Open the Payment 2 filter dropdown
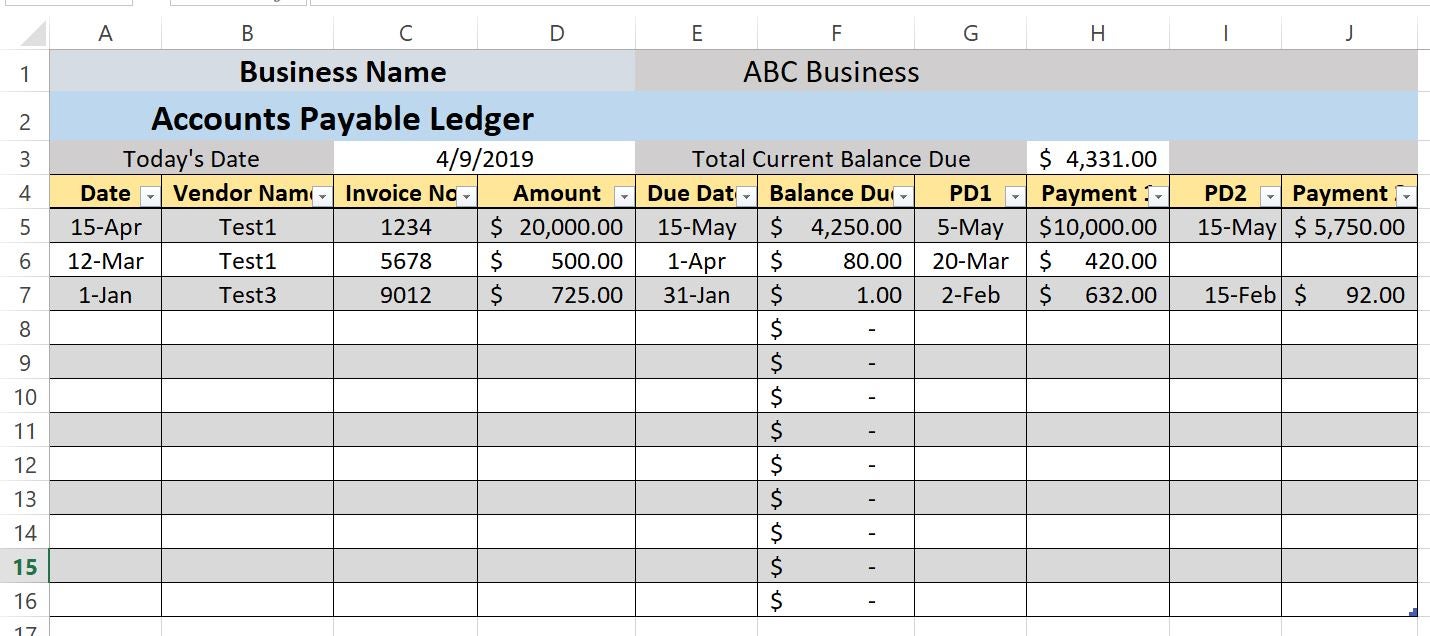Image resolution: width=1430 pixels, height=636 pixels. [1407, 194]
